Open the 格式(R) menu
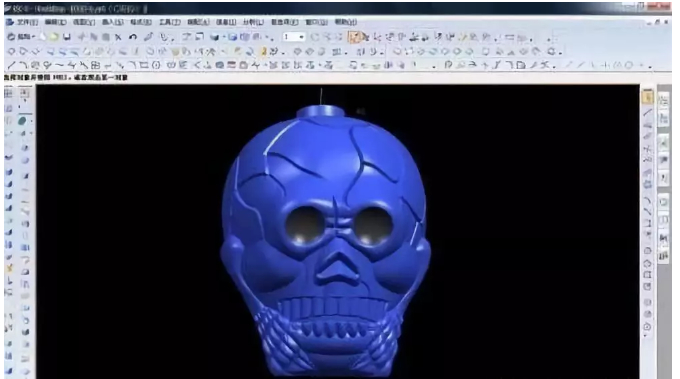The height and width of the screenshot is (379, 680). click(141, 22)
